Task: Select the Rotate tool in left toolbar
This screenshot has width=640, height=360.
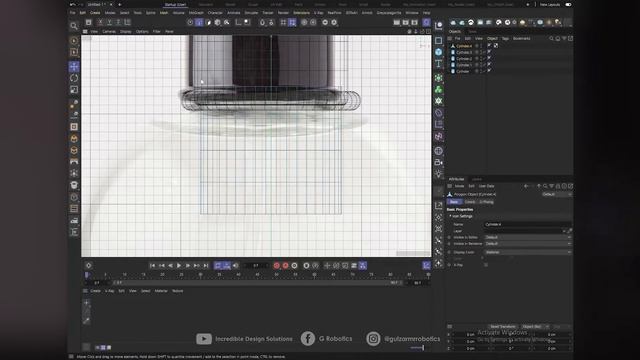Action: click(74, 78)
